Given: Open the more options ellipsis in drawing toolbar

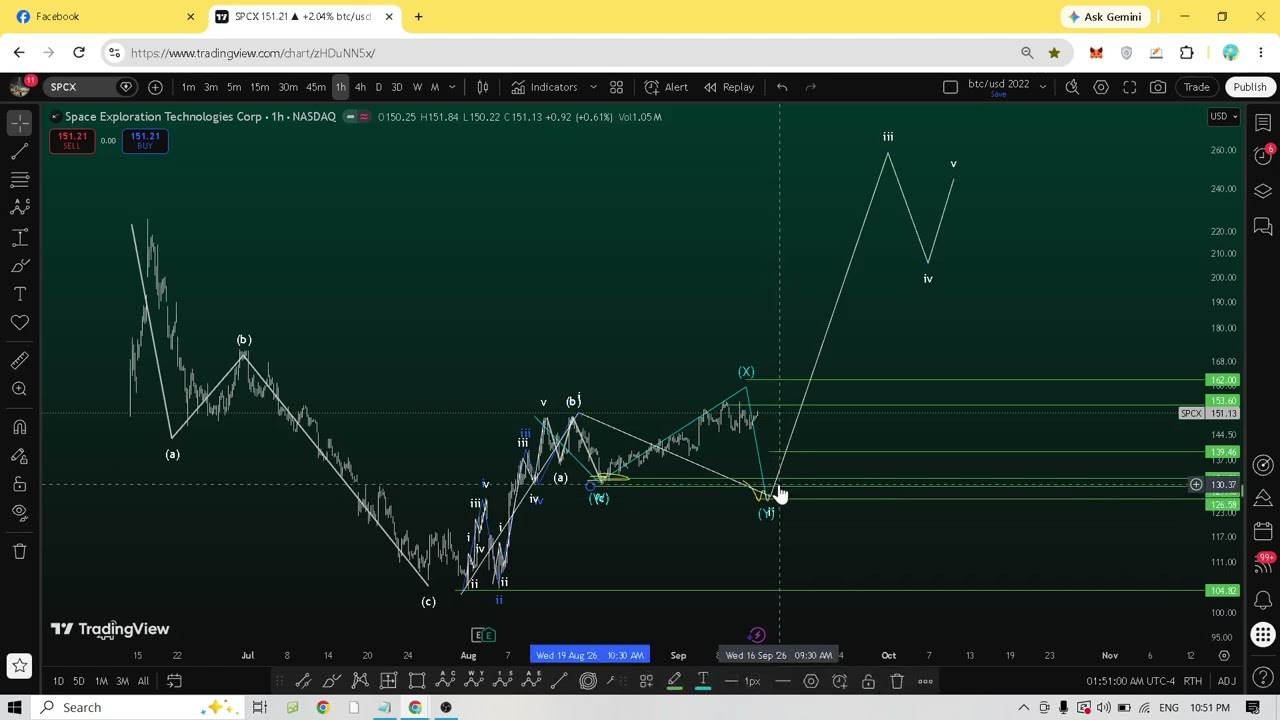Looking at the screenshot, I should click(925, 682).
